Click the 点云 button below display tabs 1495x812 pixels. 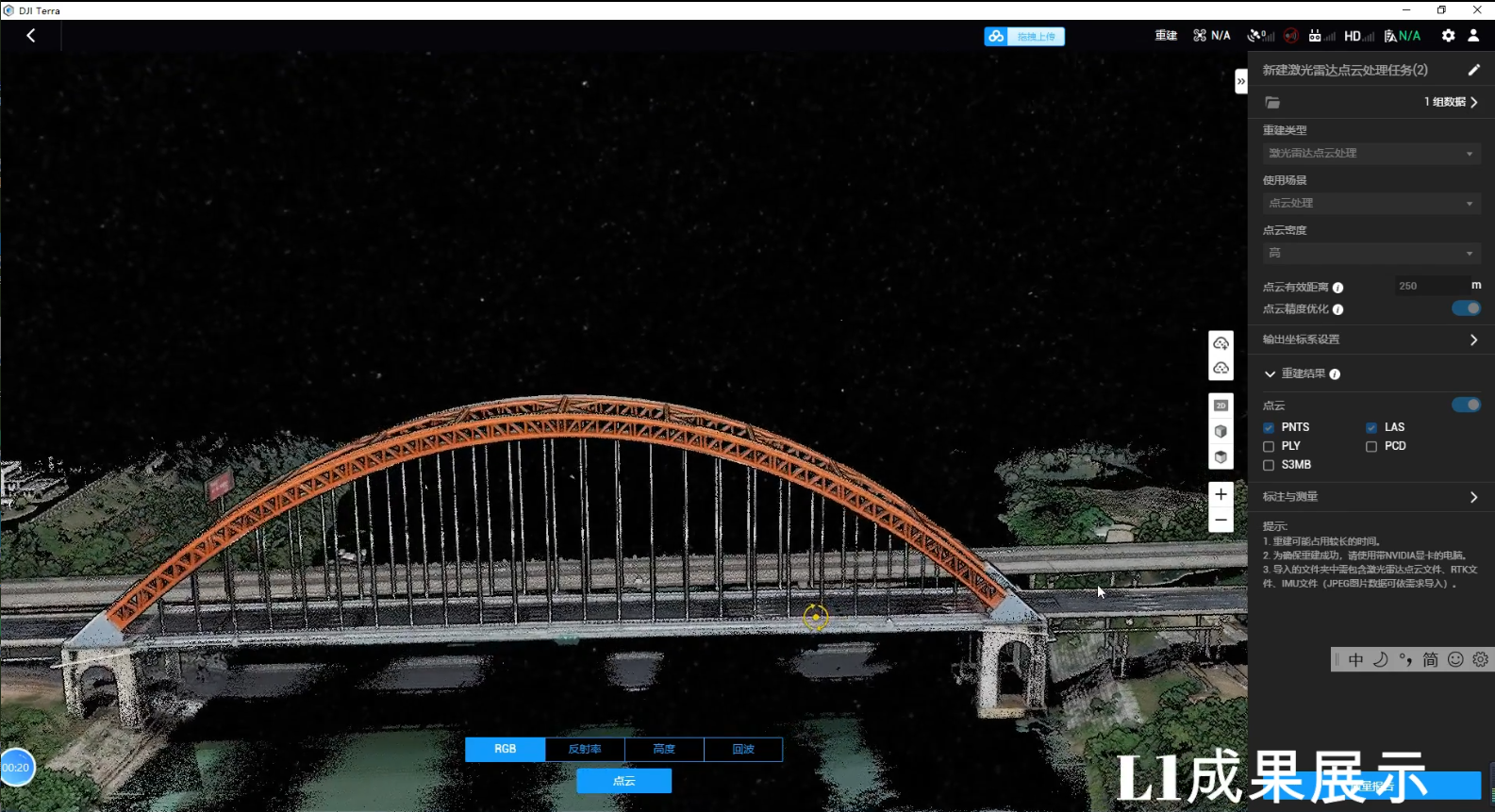623,781
